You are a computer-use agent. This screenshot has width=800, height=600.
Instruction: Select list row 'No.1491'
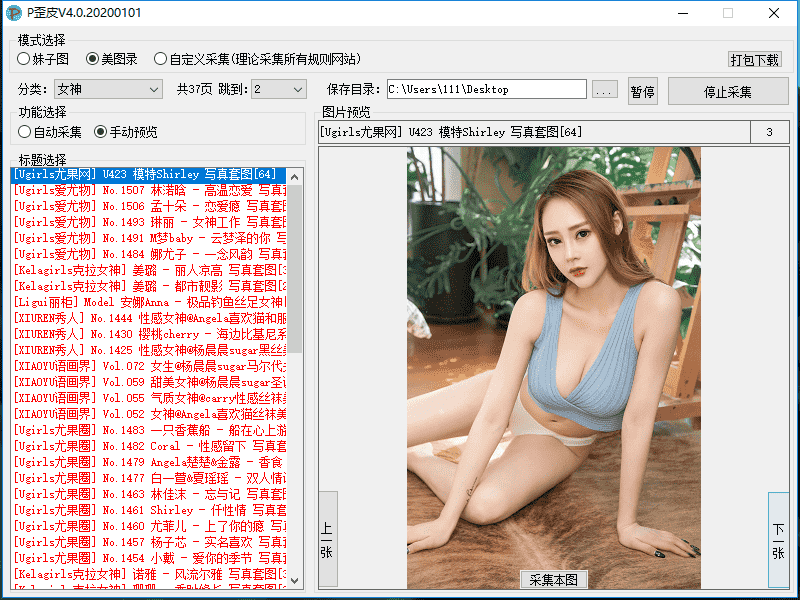pyautogui.click(x=148, y=238)
